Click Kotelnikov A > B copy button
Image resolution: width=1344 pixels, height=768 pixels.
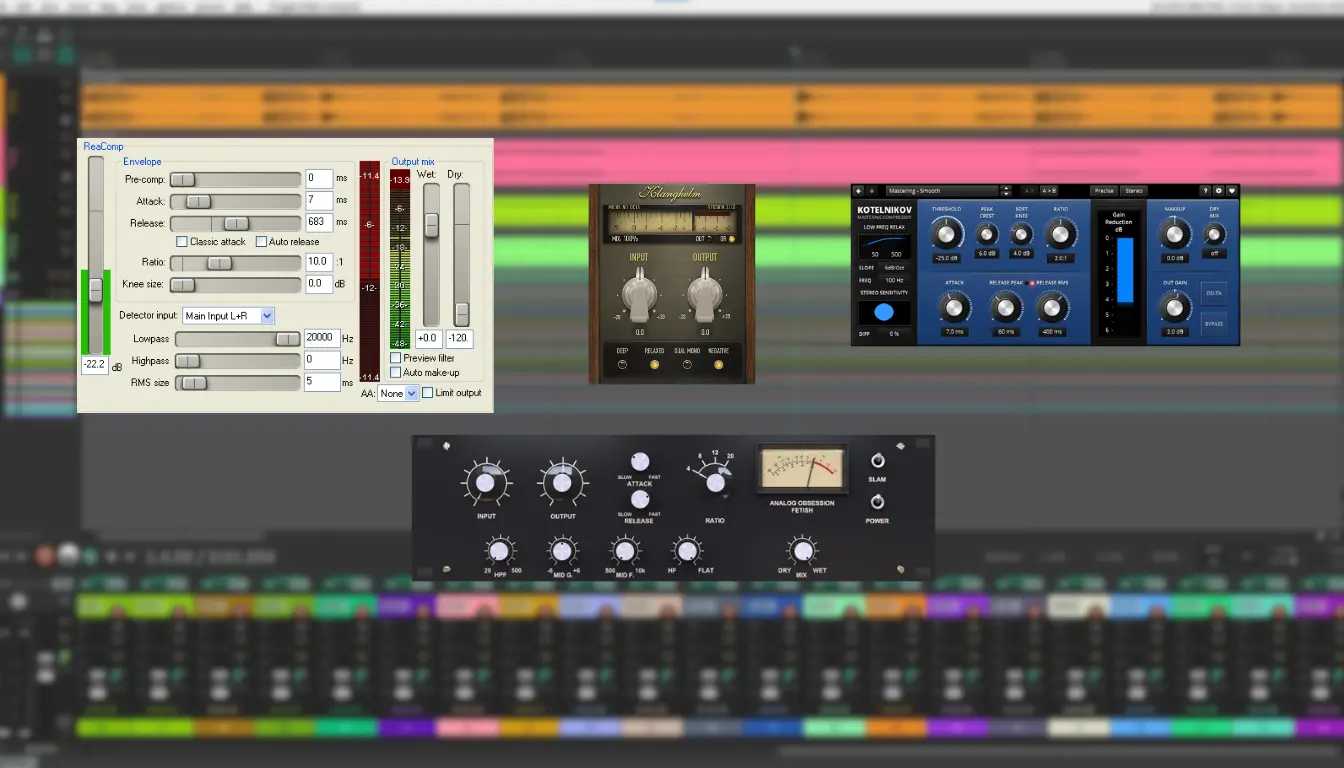coord(1049,191)
